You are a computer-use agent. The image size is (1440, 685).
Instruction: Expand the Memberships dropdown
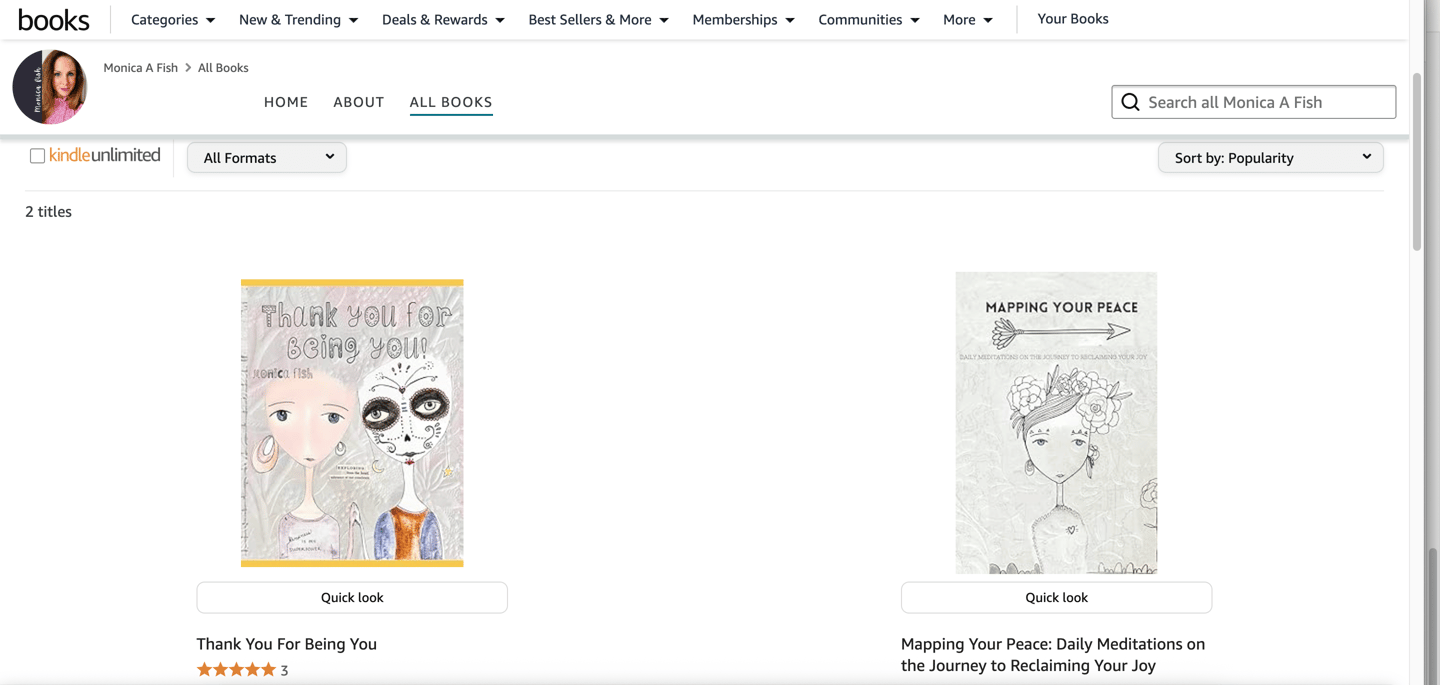coord(743,20)
